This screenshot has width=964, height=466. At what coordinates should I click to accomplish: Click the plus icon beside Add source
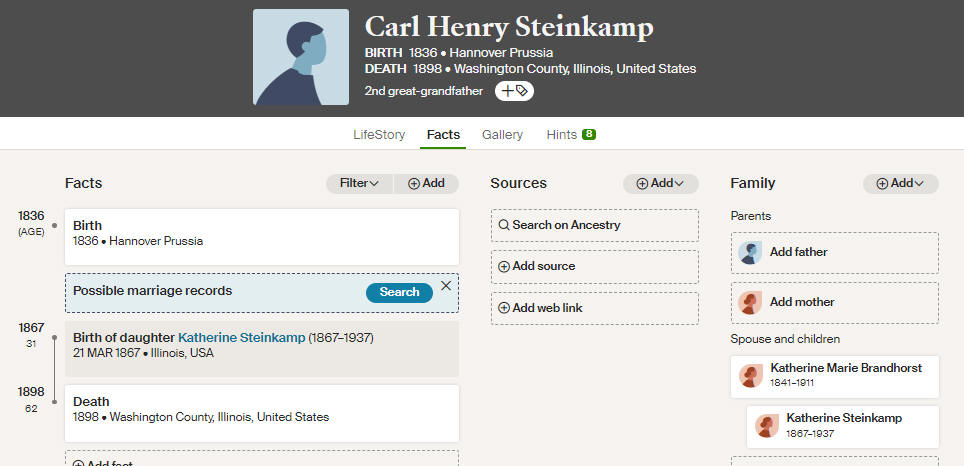[504, 266]
